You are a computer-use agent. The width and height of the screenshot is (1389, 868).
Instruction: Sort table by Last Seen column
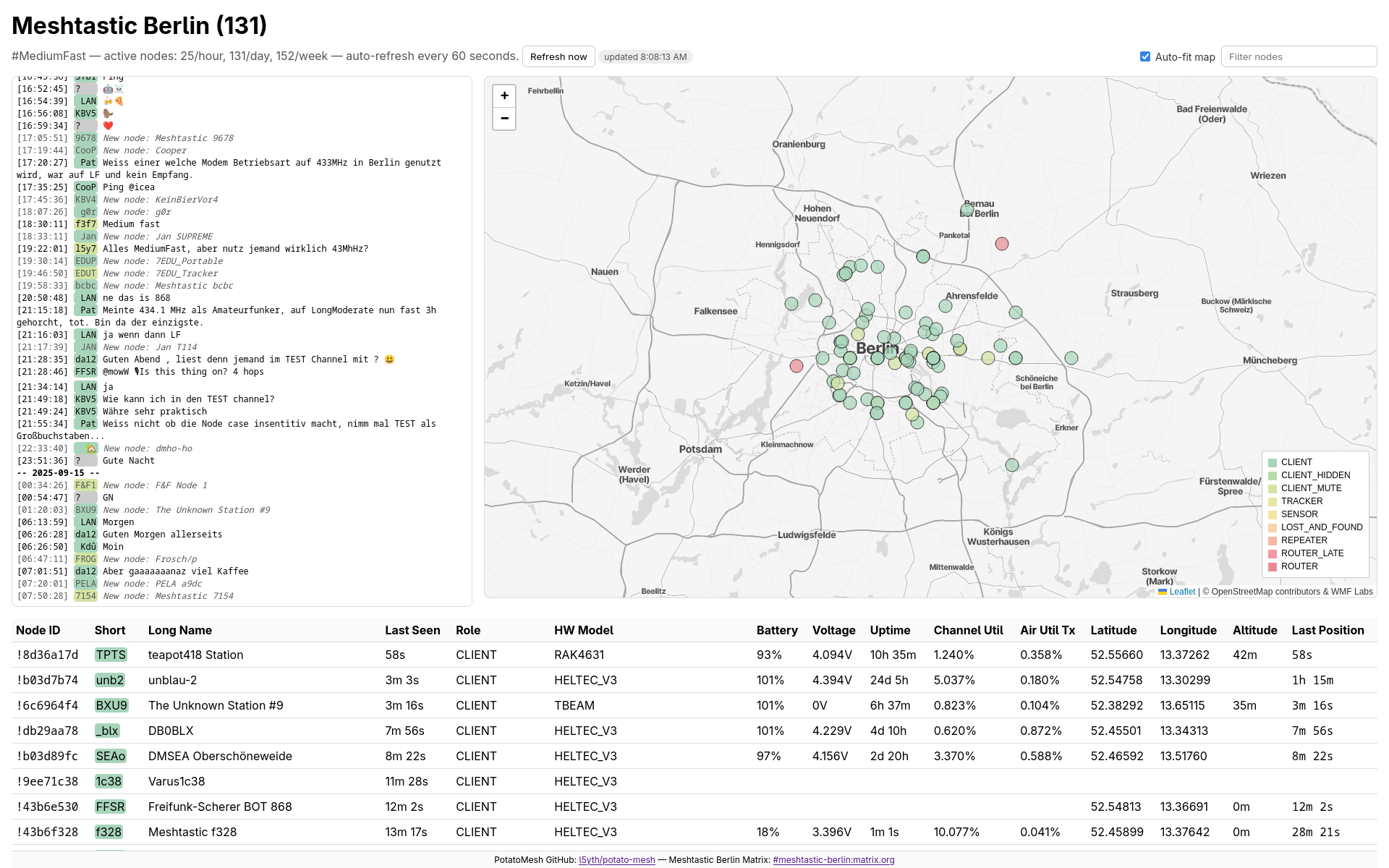tap(412, 630)
